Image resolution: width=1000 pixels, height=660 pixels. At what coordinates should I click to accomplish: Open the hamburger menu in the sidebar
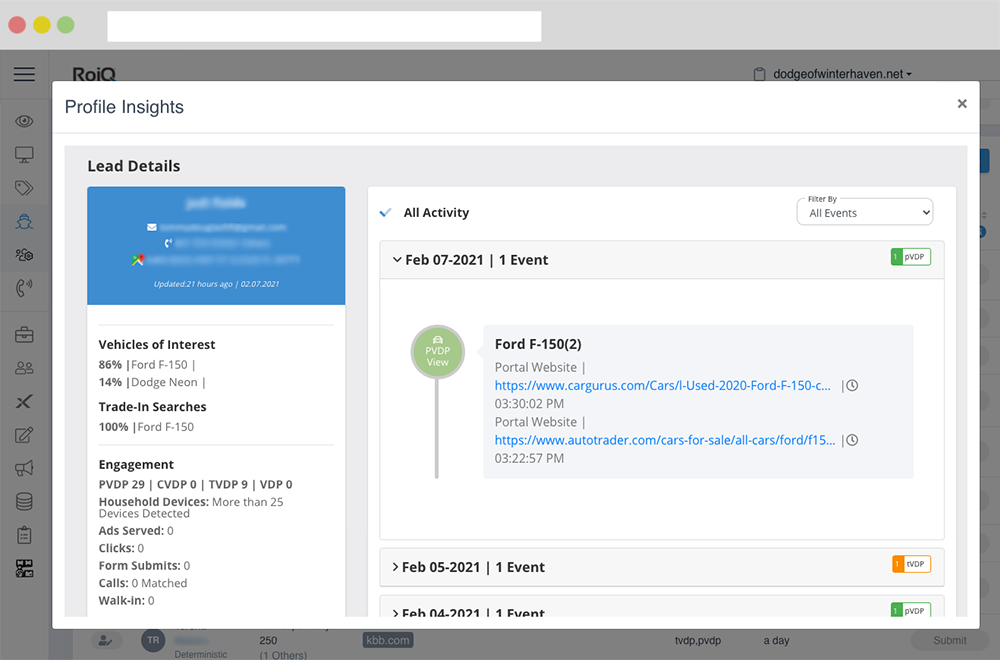click(24, 74)
